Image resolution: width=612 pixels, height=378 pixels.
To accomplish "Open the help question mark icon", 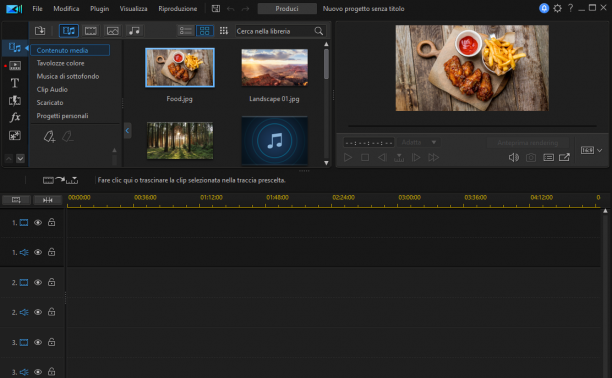I will [x=570, y=8].
